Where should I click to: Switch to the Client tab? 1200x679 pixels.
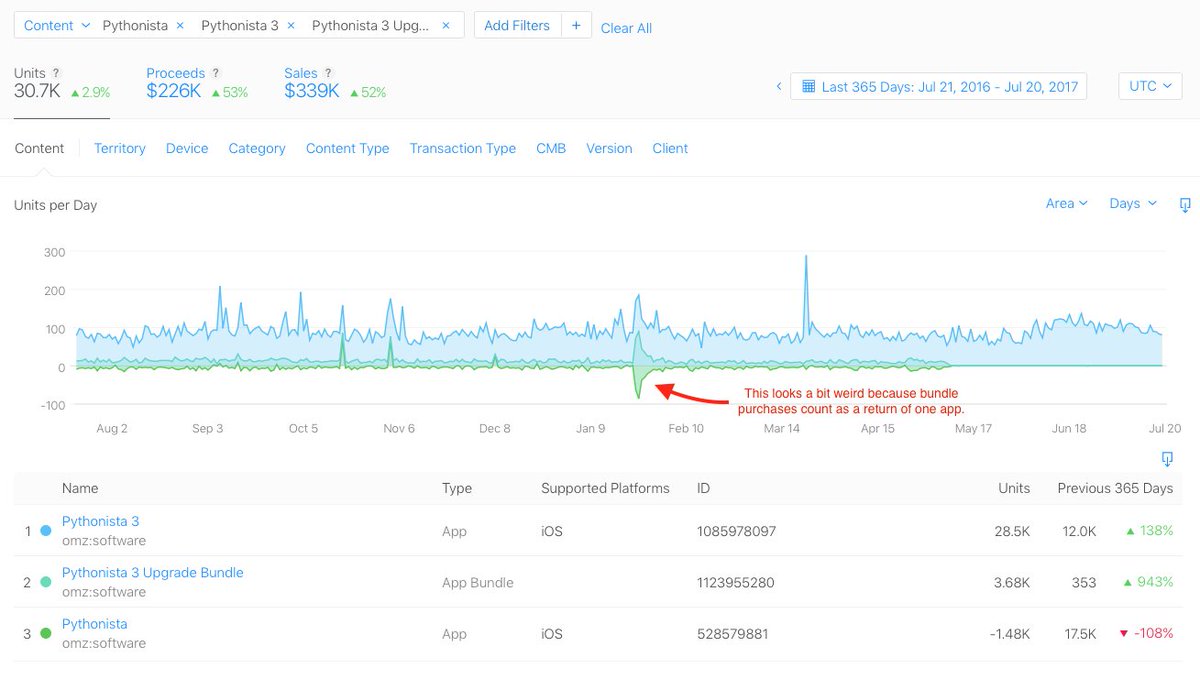670,148
